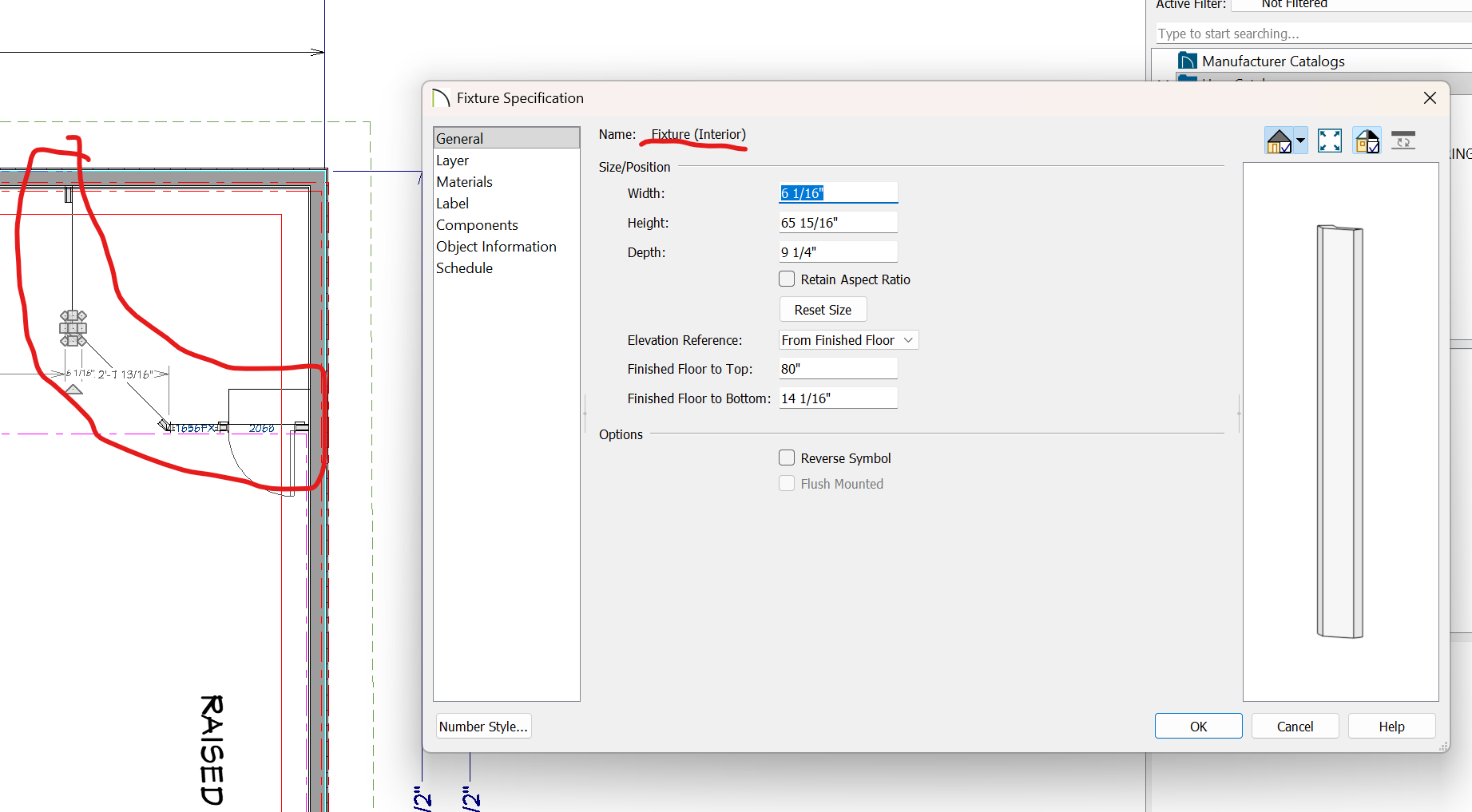Click the Height input field
Viewport: 1472px width, 812px height.
pos(837,223)
